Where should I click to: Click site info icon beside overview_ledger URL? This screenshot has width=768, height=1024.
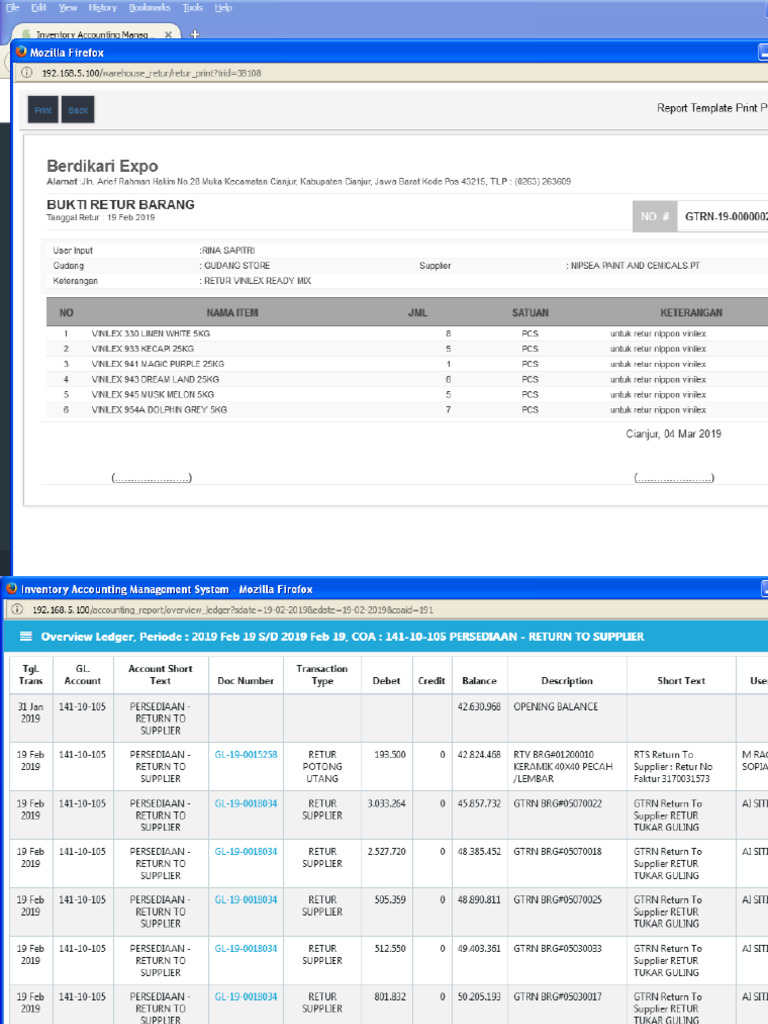click(17, 609)
